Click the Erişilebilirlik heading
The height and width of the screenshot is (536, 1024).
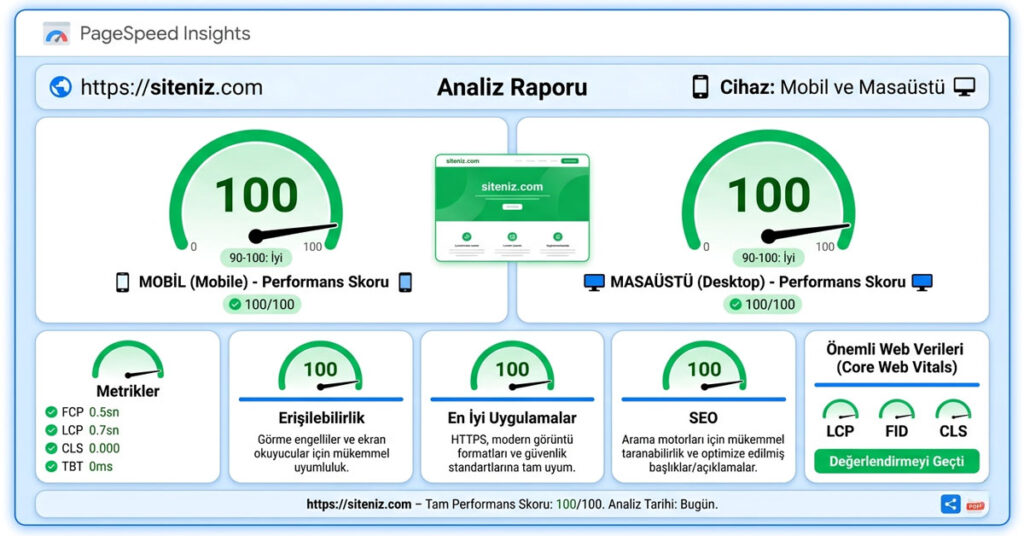[321, 418]
